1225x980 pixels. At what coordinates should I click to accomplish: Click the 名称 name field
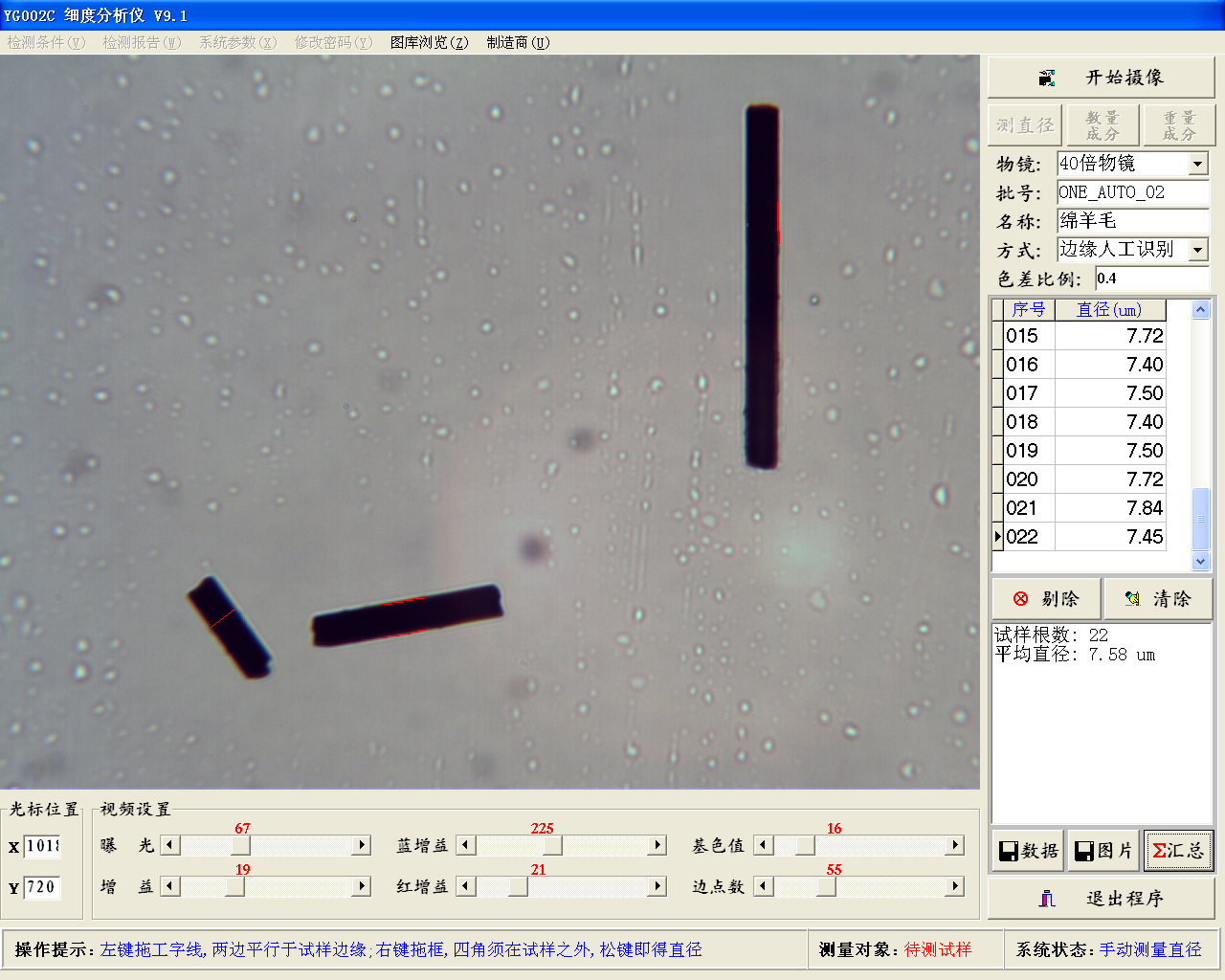point(1132,221)
